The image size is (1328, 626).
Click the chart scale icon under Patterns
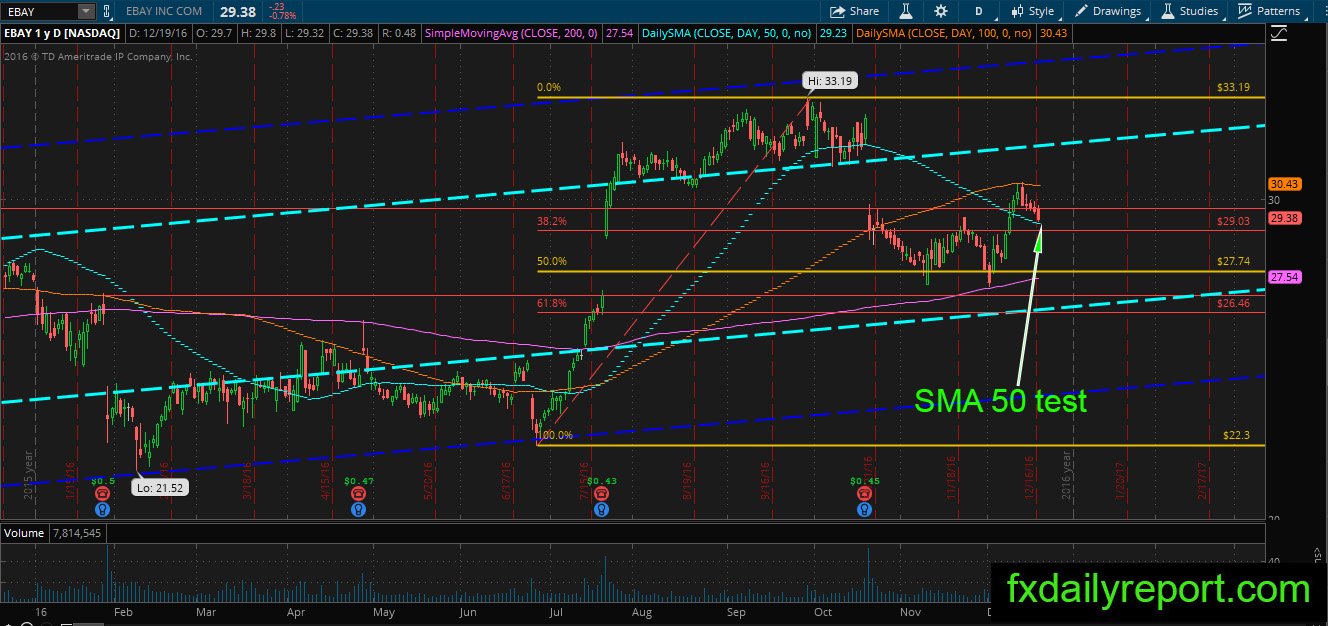click(x=1279, y=33)
